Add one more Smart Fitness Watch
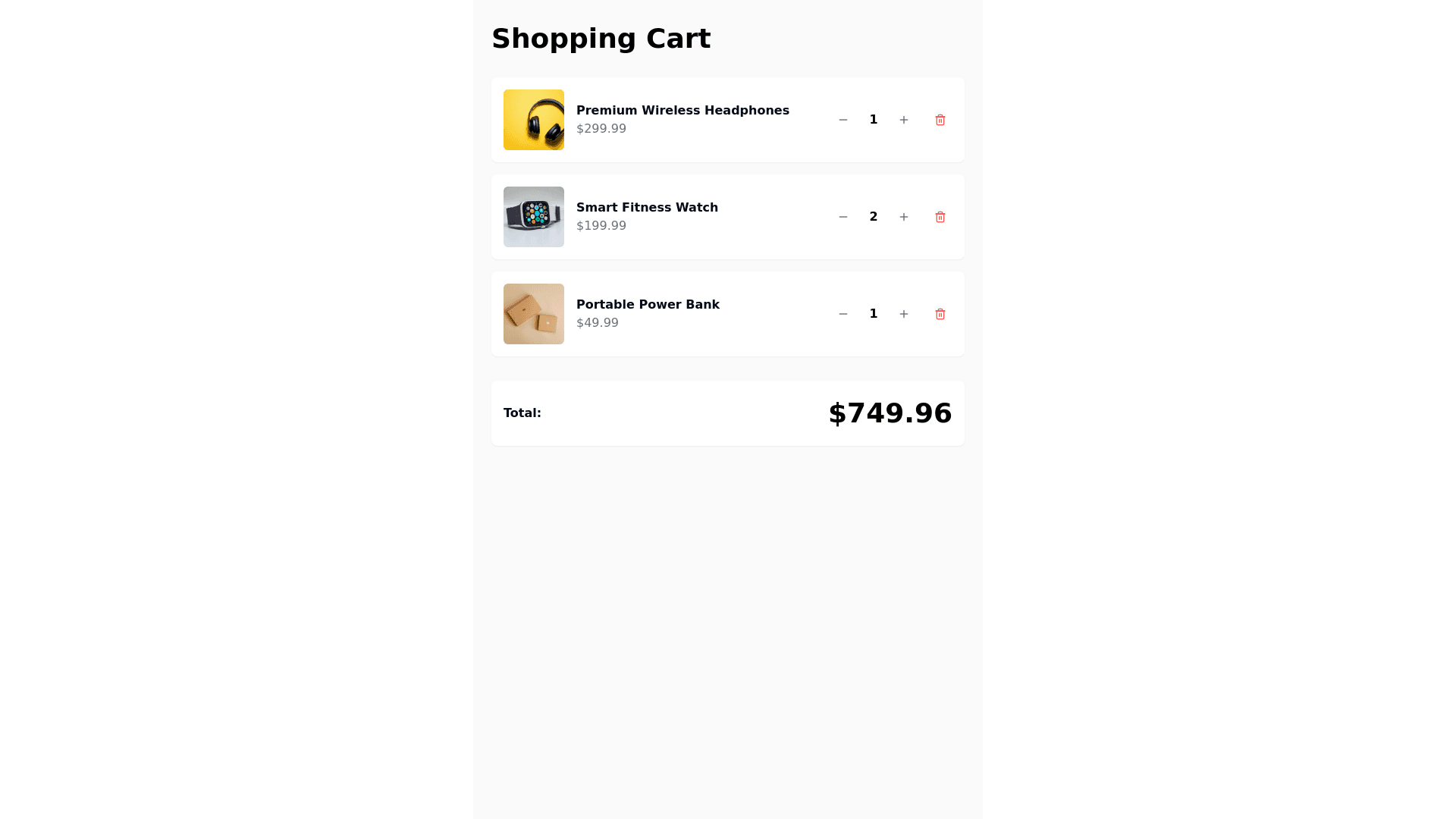Viewport: 1456px width, 819px height. [904, 217]
